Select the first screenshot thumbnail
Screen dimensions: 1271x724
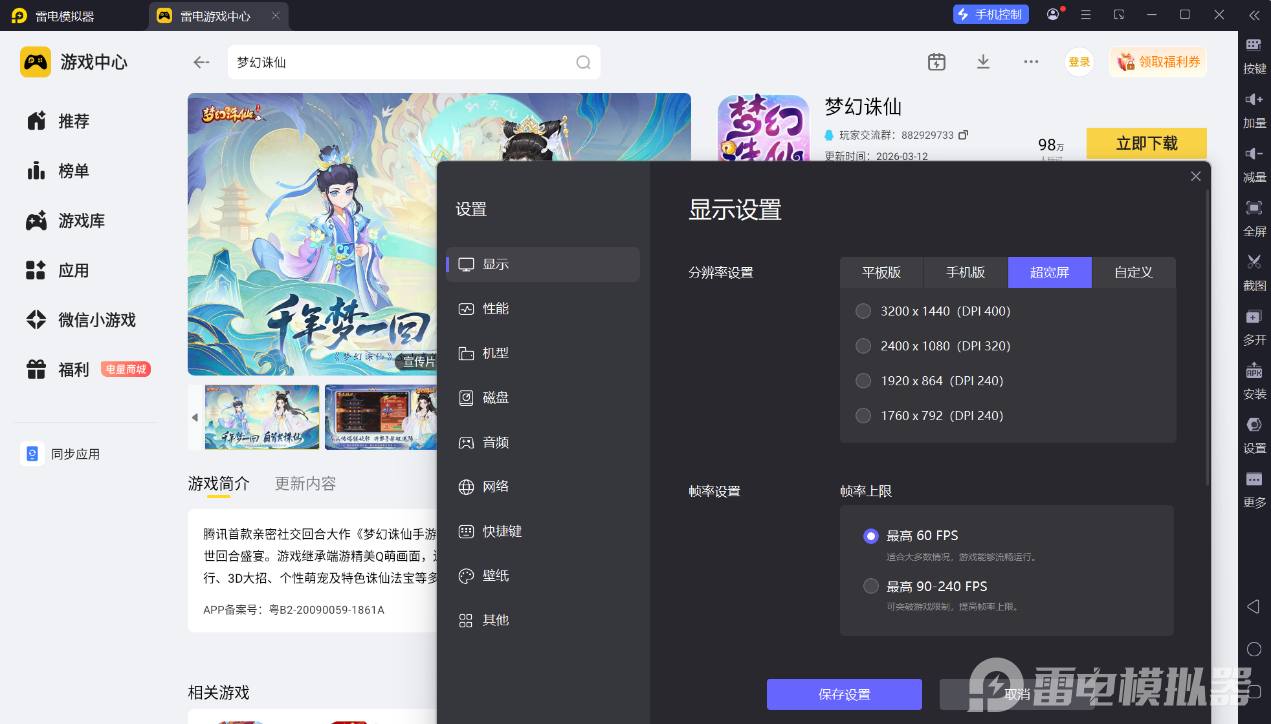click(x=262, y=417)
